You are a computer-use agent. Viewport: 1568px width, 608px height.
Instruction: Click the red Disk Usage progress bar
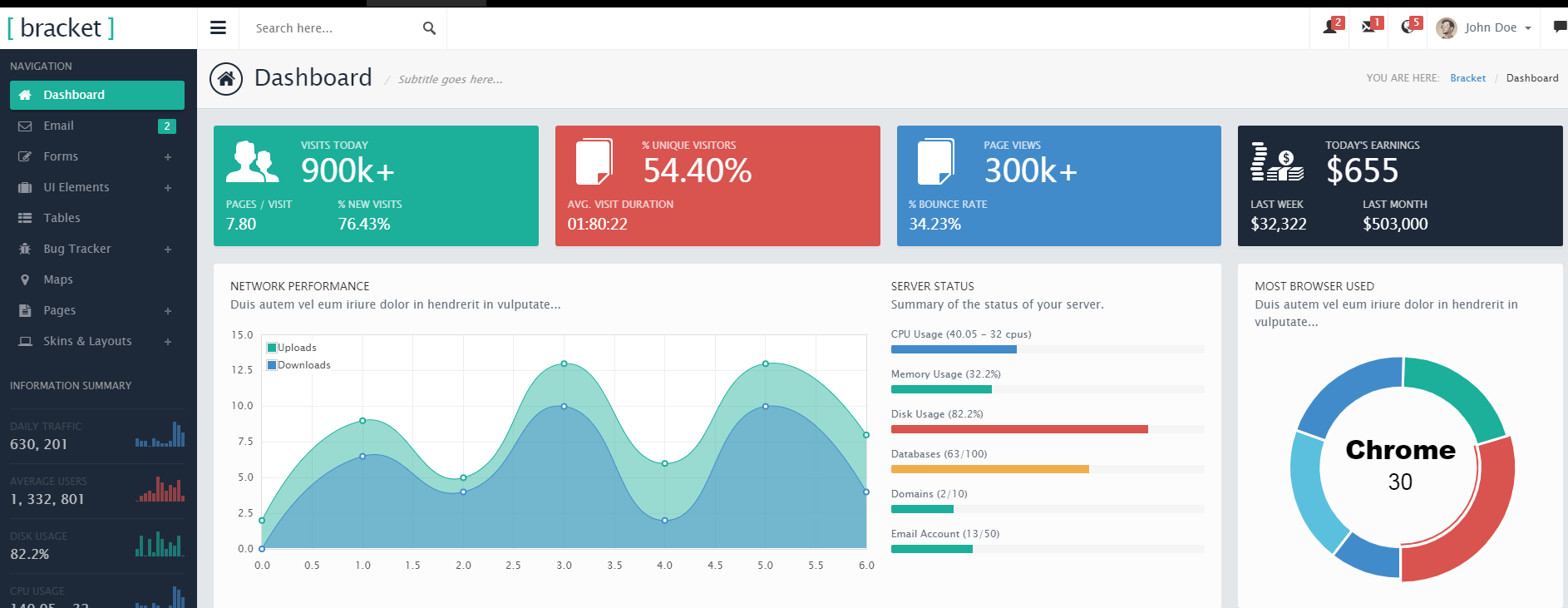click(x=1019, y=429)
